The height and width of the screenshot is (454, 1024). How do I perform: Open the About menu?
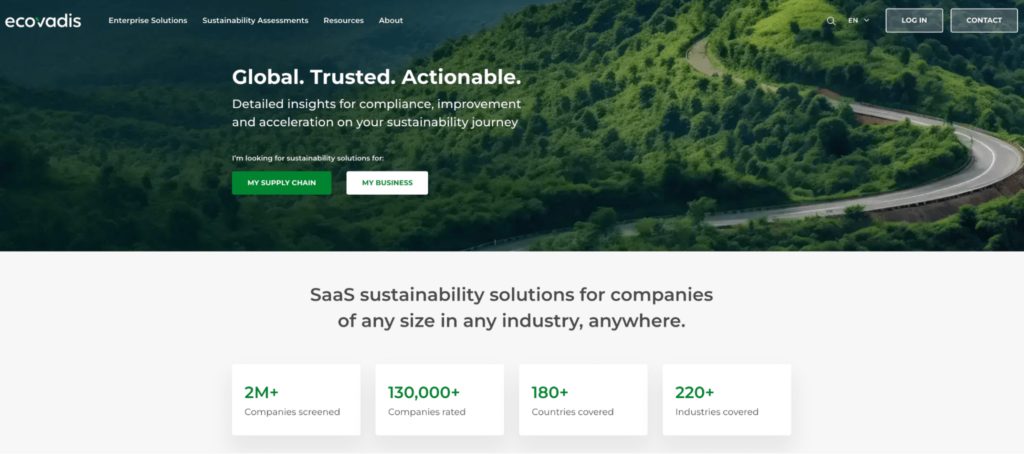click(x=391, y=20)
